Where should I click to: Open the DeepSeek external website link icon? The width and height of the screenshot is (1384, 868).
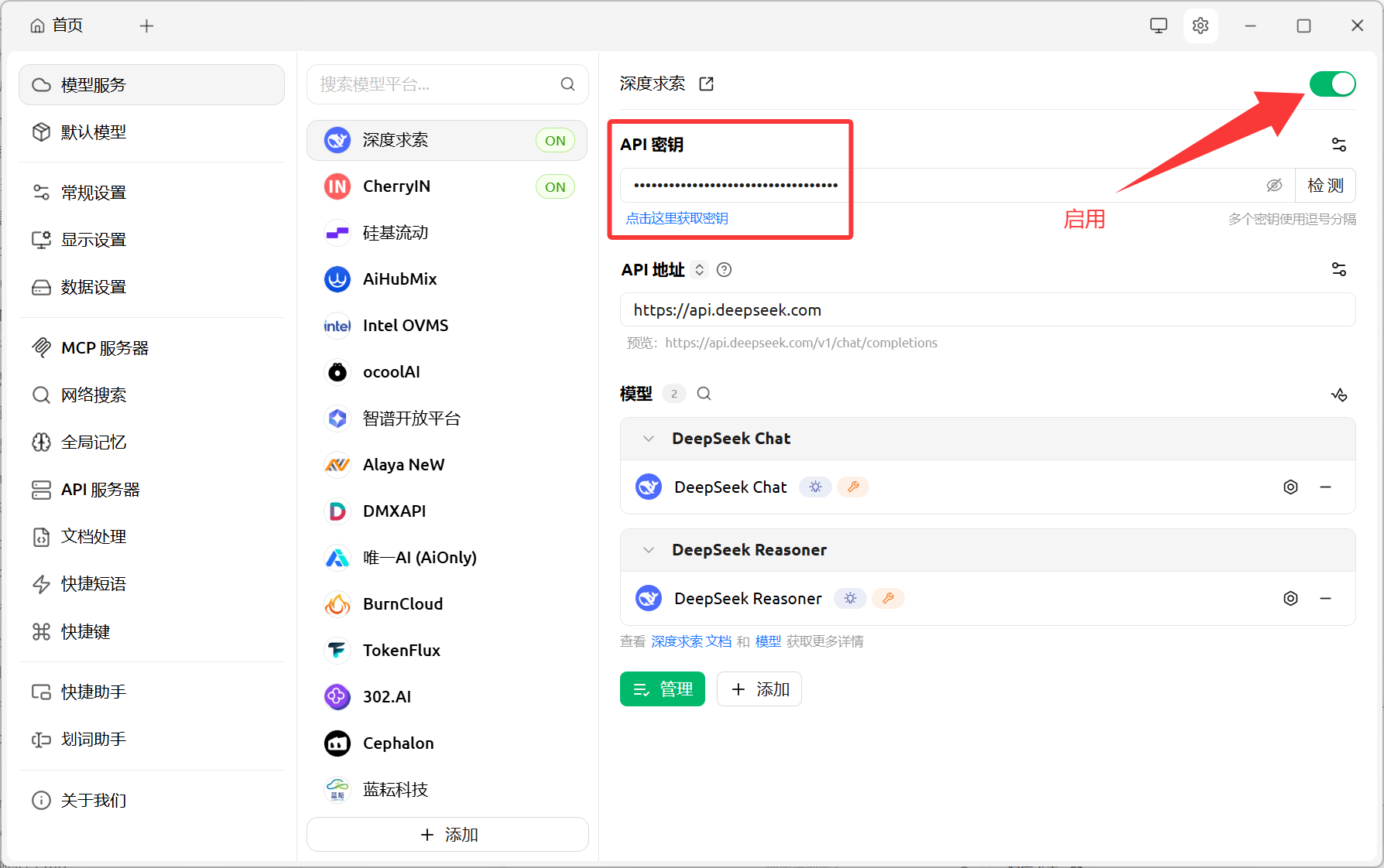pyautogui.click(x=706, y=84)
